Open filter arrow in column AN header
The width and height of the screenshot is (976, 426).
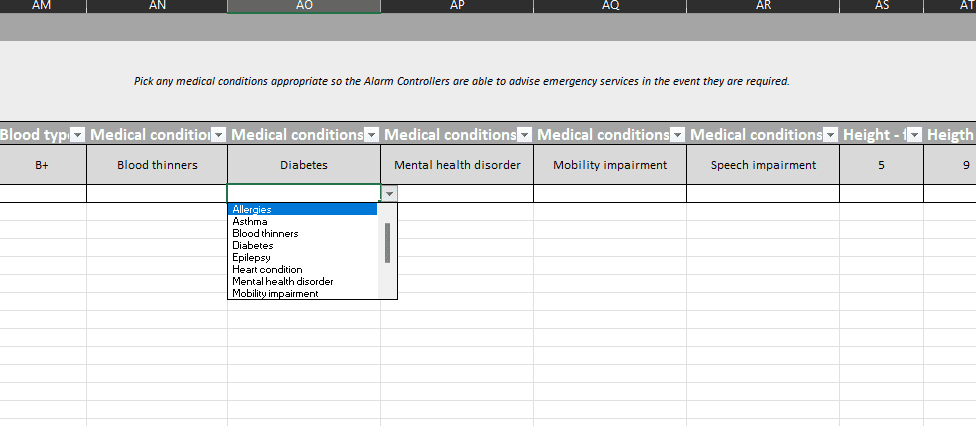pyautogui.click(x=218, y=135)
